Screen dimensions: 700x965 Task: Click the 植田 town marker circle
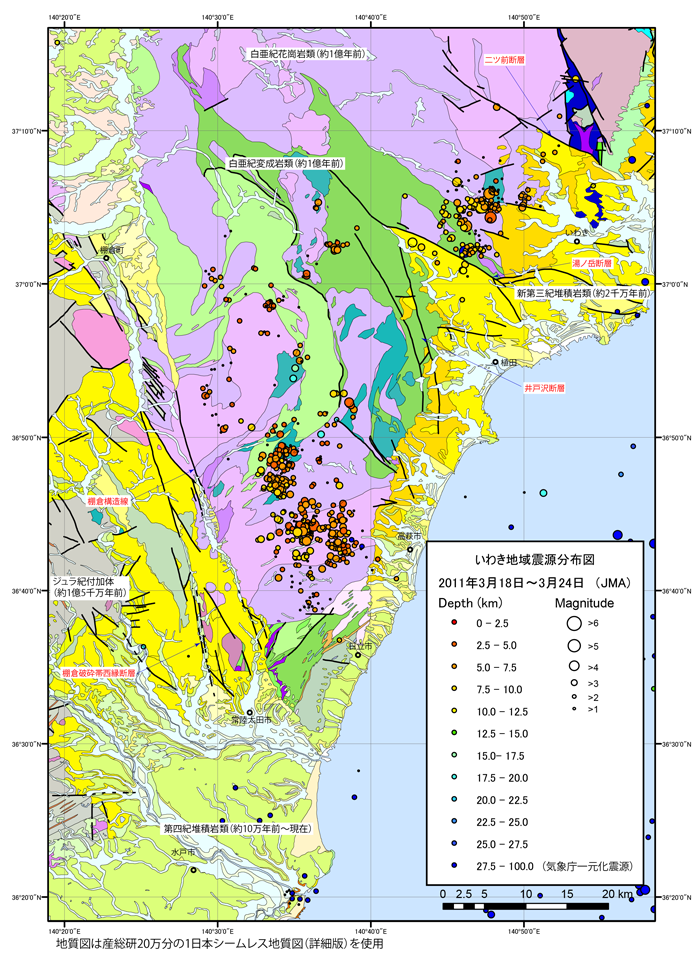[495, 362]
